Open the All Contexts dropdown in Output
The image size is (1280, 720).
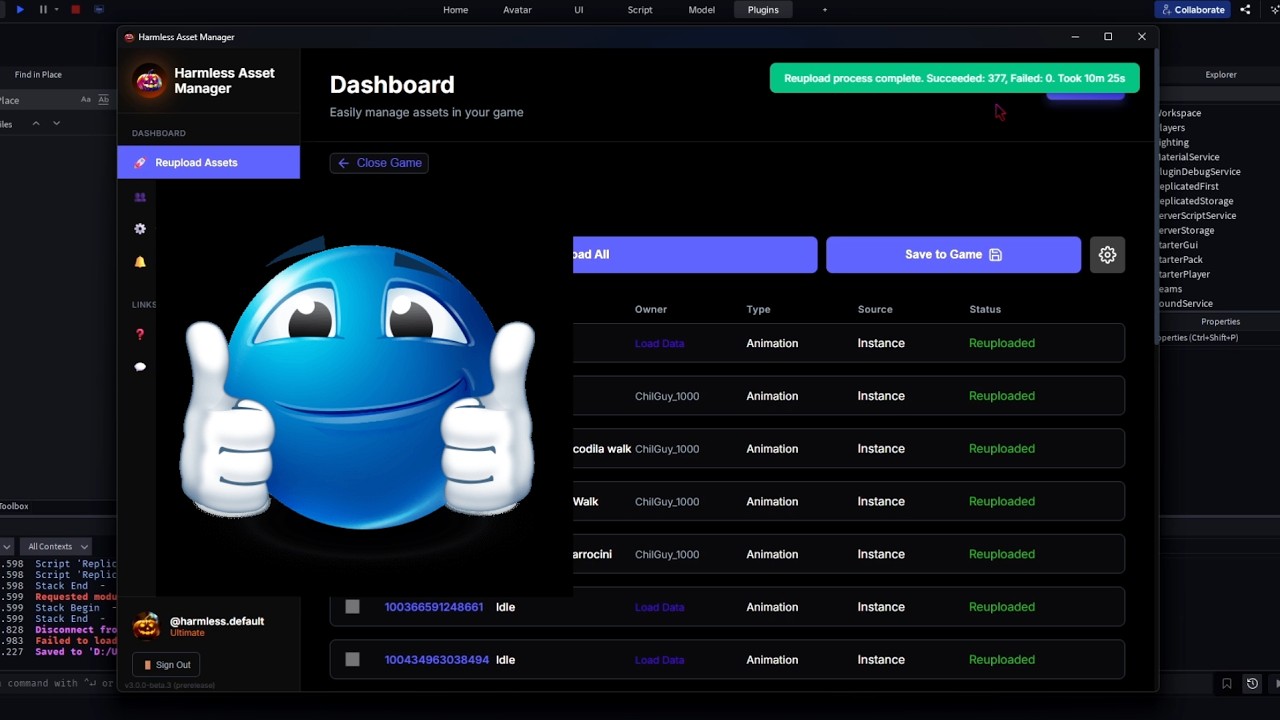(55, 546)
